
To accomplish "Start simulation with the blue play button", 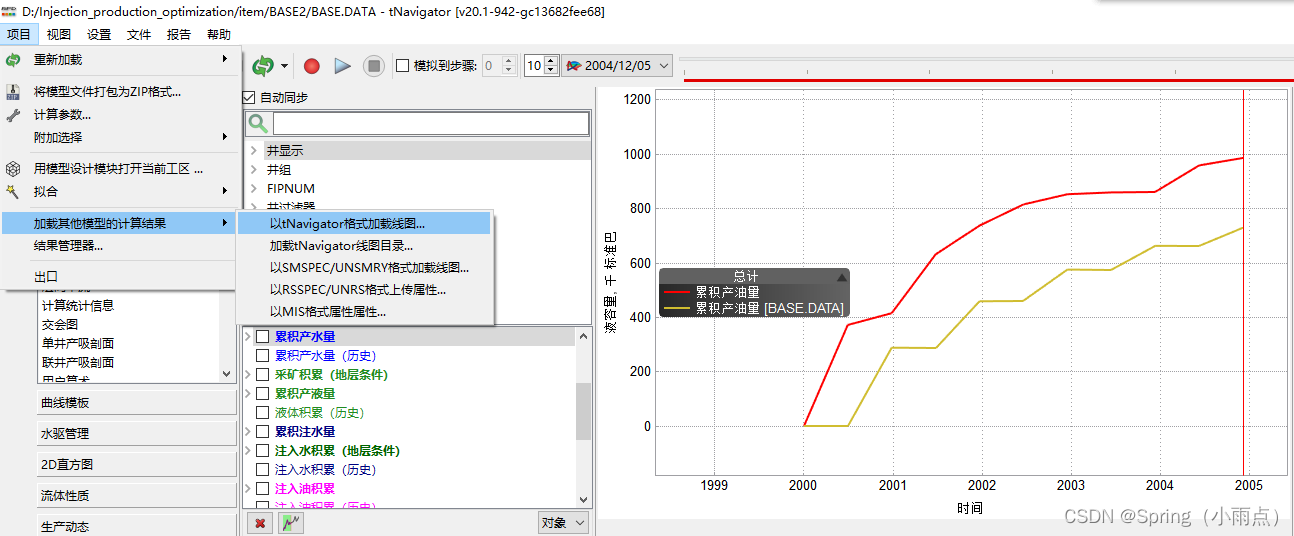I will tap(343, 66).
